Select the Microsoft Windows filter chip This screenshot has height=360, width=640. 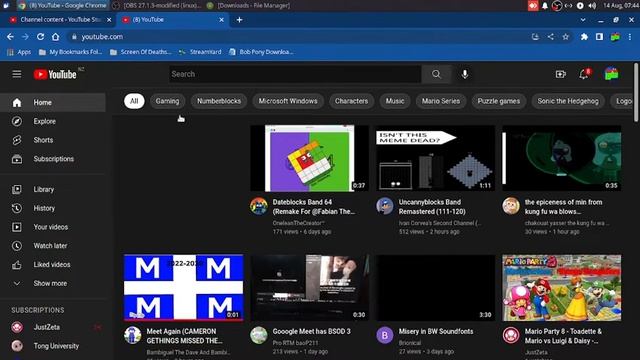coord(288,101)
